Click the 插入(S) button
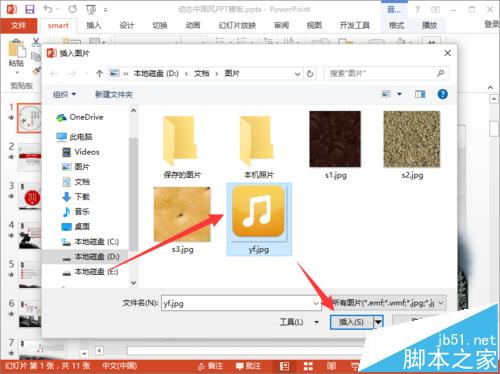500x374 pixels. 352,322
